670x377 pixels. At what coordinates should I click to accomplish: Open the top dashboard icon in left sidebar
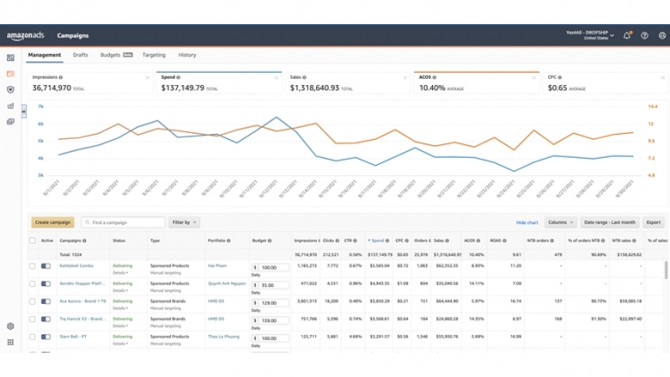point(11,58)
